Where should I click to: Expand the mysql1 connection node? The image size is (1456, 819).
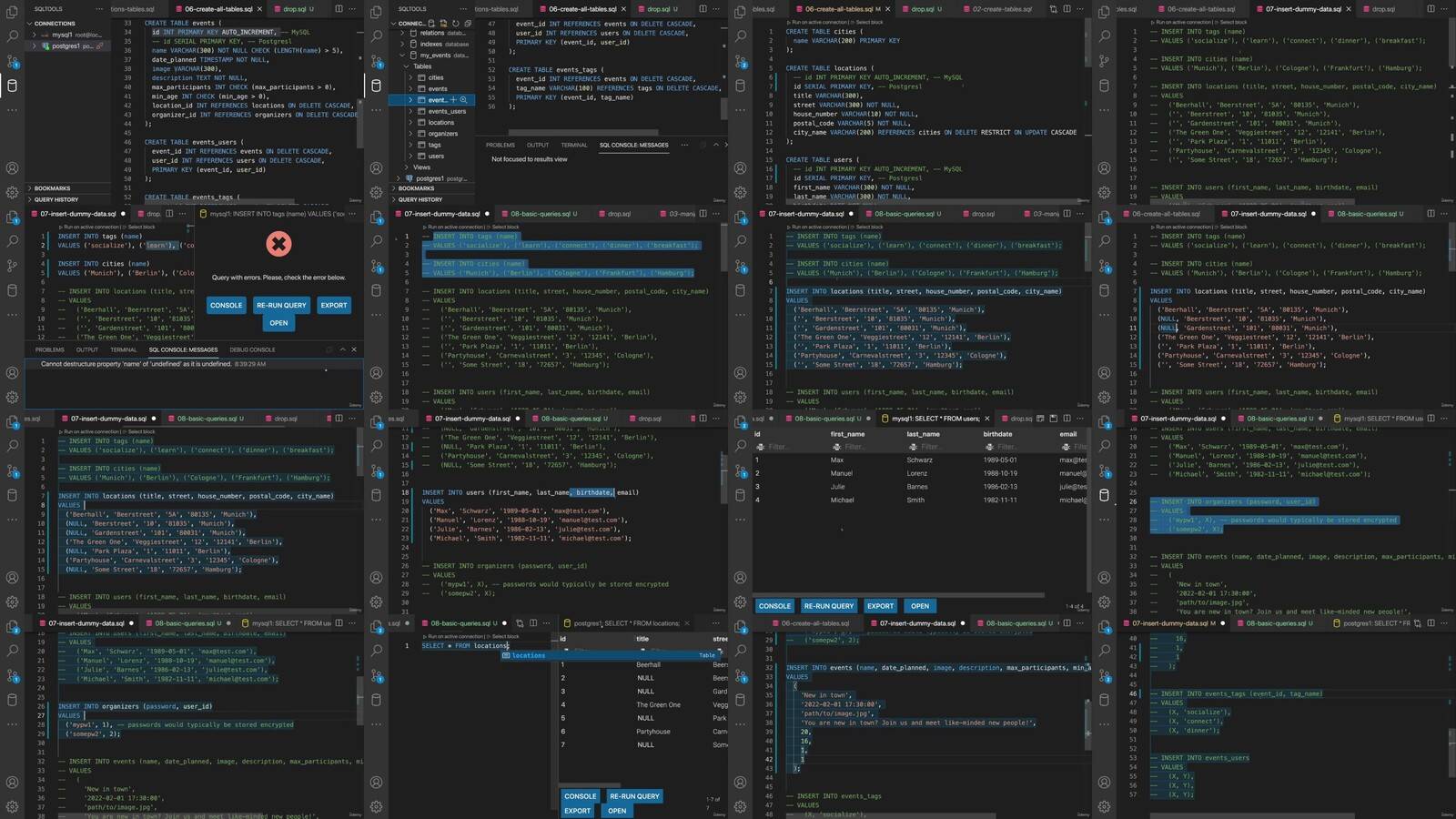click(x=34, y=35)
